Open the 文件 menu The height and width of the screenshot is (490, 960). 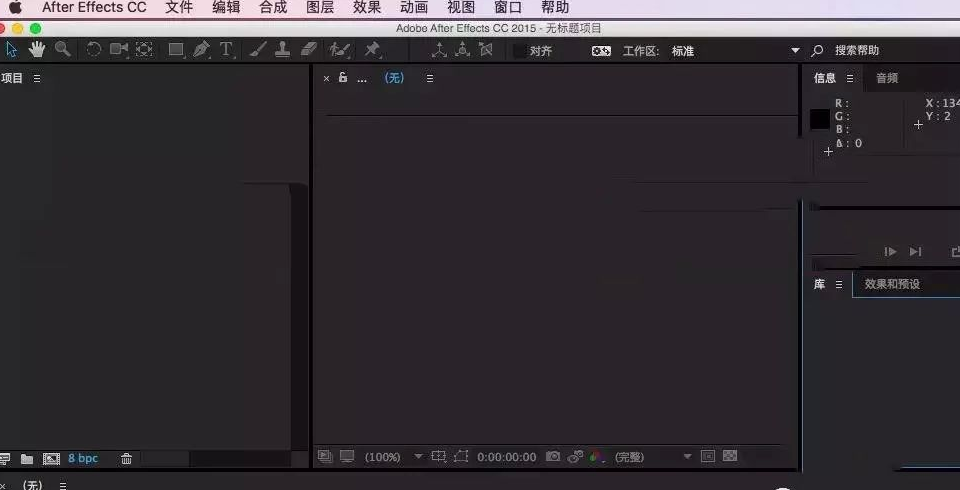tap(179, 8)
